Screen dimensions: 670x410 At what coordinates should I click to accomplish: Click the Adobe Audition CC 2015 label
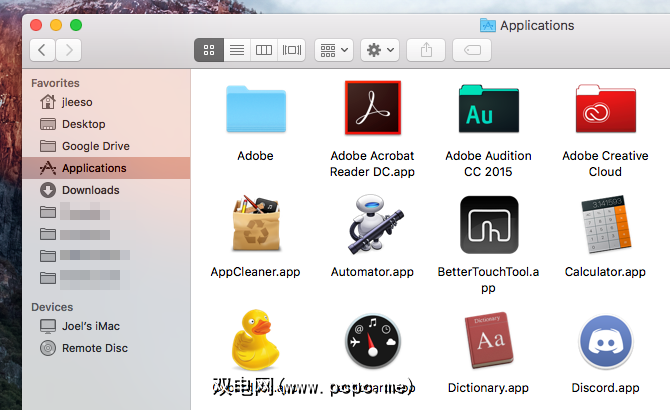click(x=488, y=164)
